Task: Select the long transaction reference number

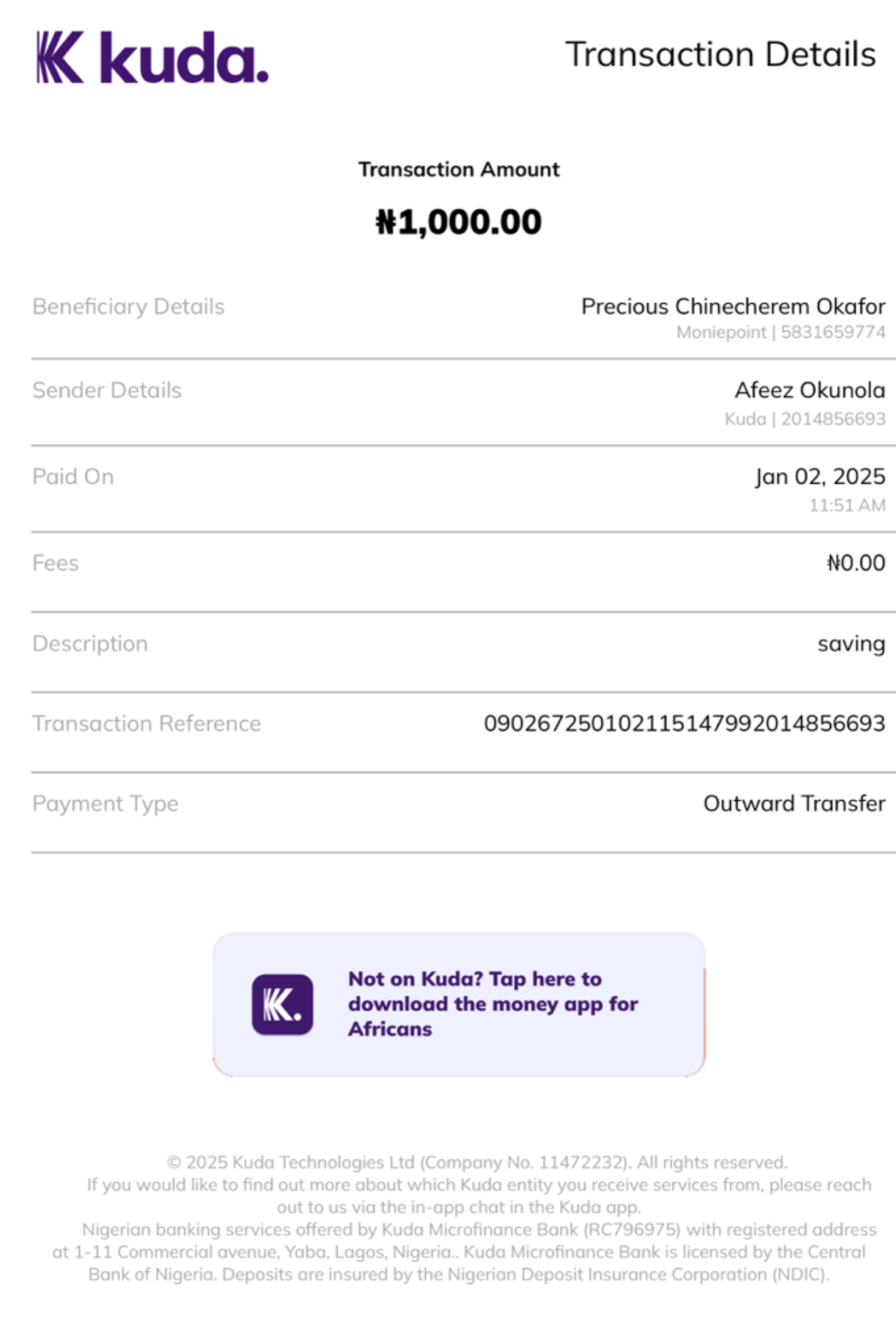Action: point(683,723)
